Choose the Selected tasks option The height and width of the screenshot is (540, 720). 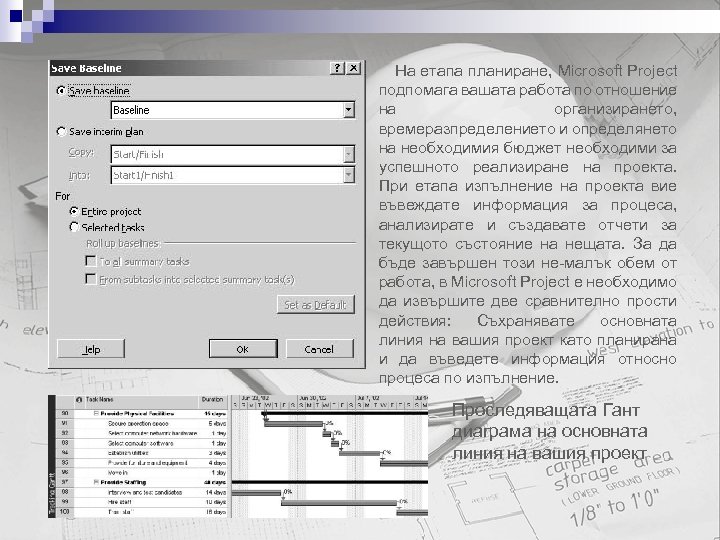(x=73, y=227)
